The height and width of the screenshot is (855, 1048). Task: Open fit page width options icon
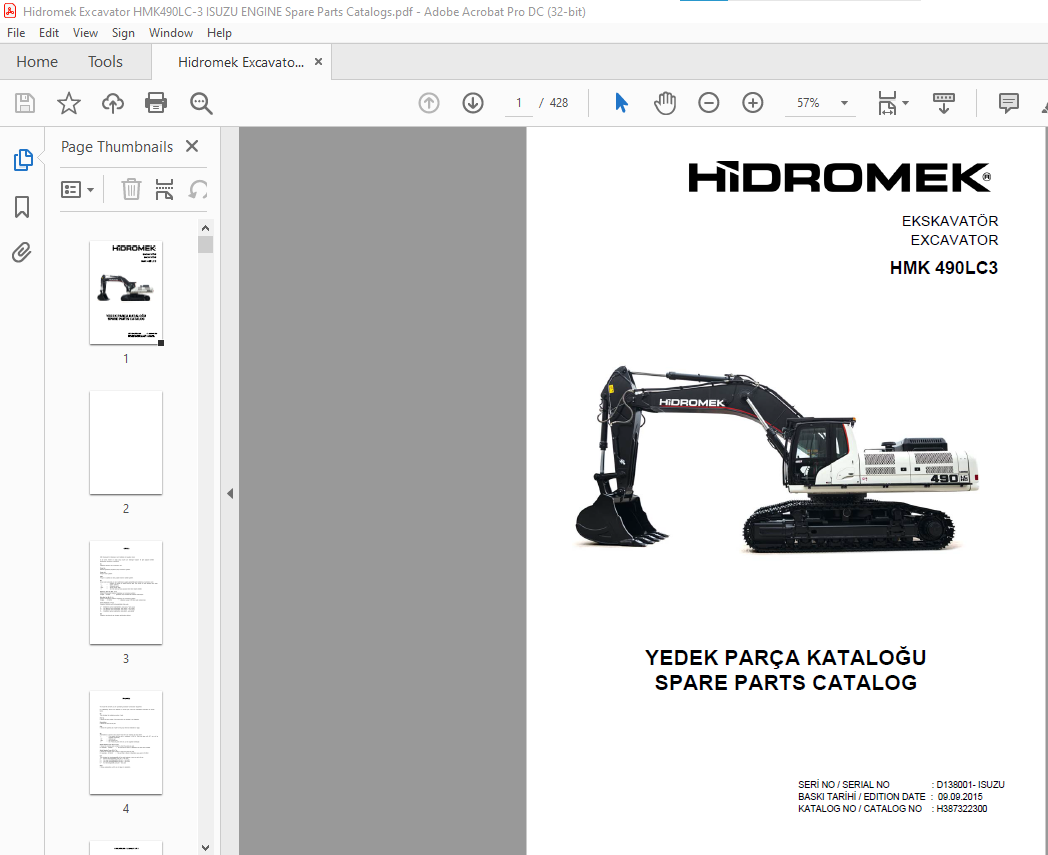click(x=887, y=103)
